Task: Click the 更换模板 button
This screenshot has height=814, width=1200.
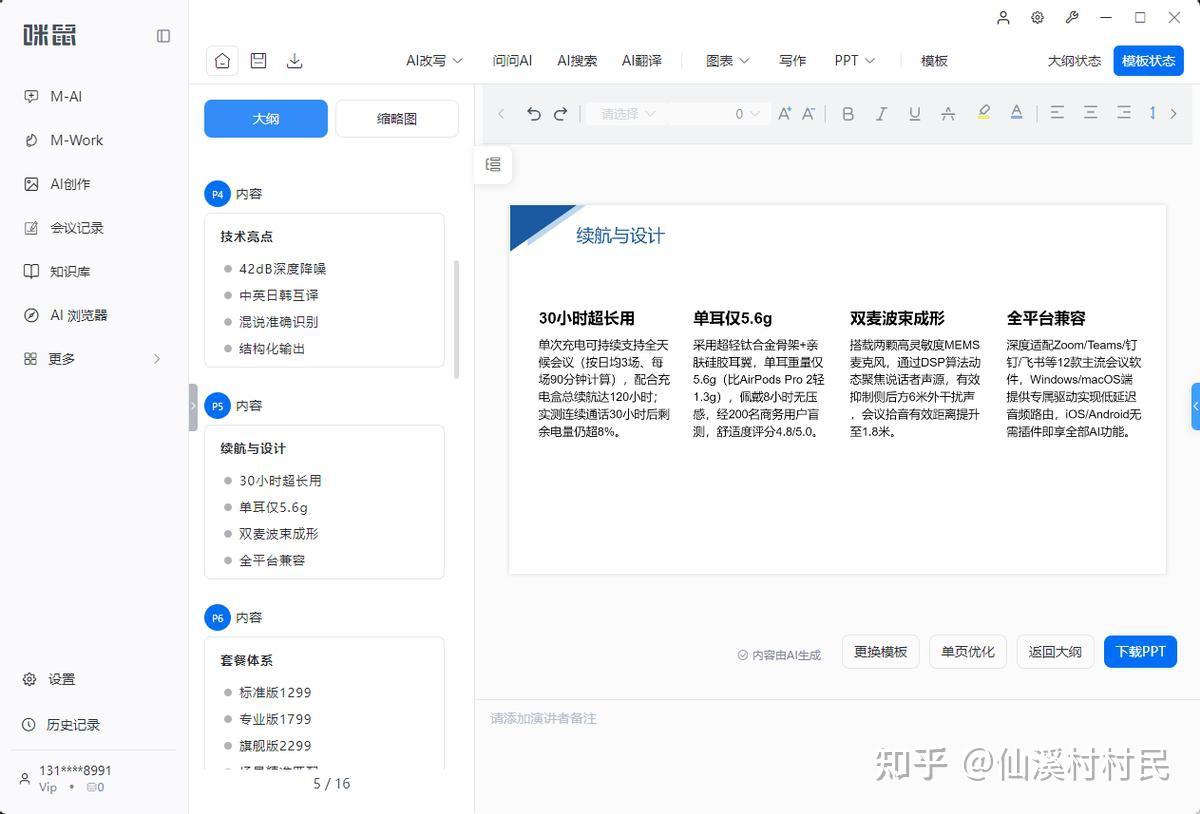Action: click(x=880, y=652)
